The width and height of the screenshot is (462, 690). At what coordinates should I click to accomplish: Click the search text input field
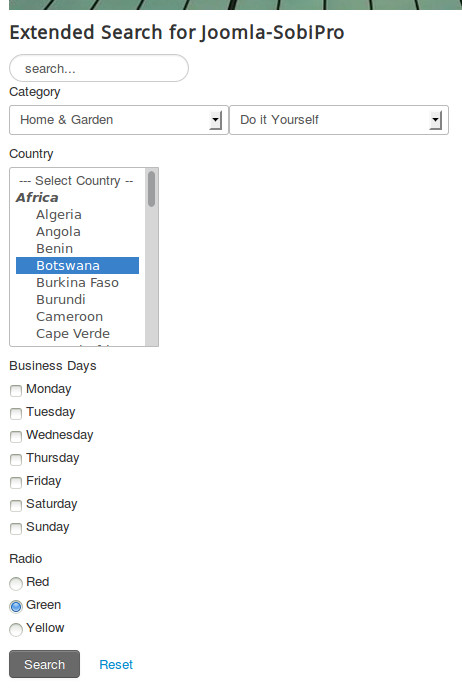99,68
